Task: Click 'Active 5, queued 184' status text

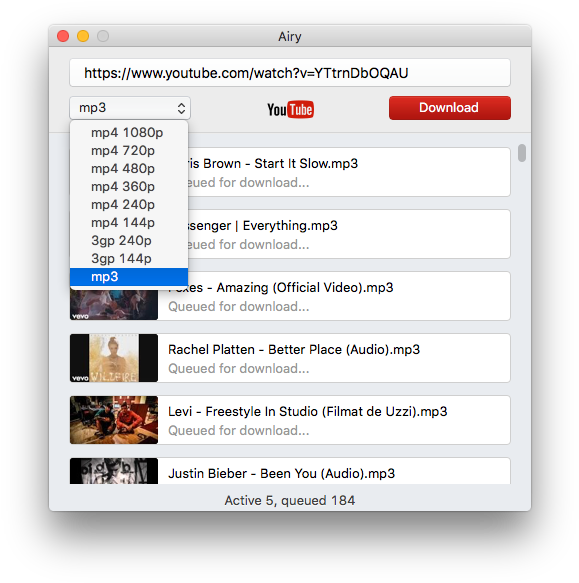Action: click(x=290, y=500)
